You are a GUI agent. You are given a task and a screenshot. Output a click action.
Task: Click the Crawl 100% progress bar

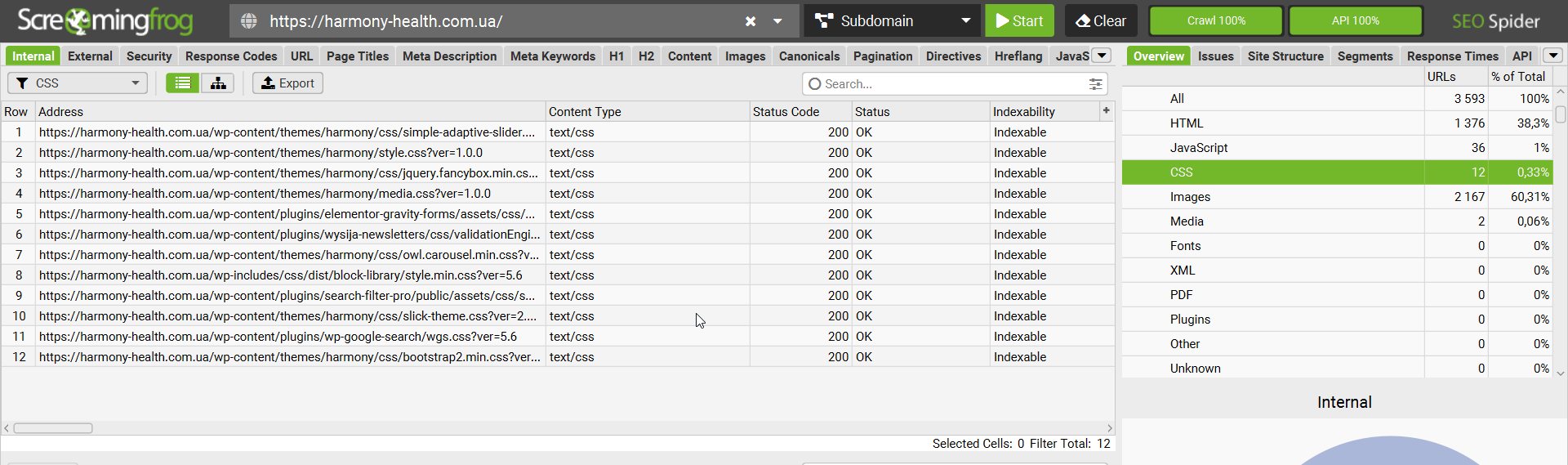tap(1216, 20)
